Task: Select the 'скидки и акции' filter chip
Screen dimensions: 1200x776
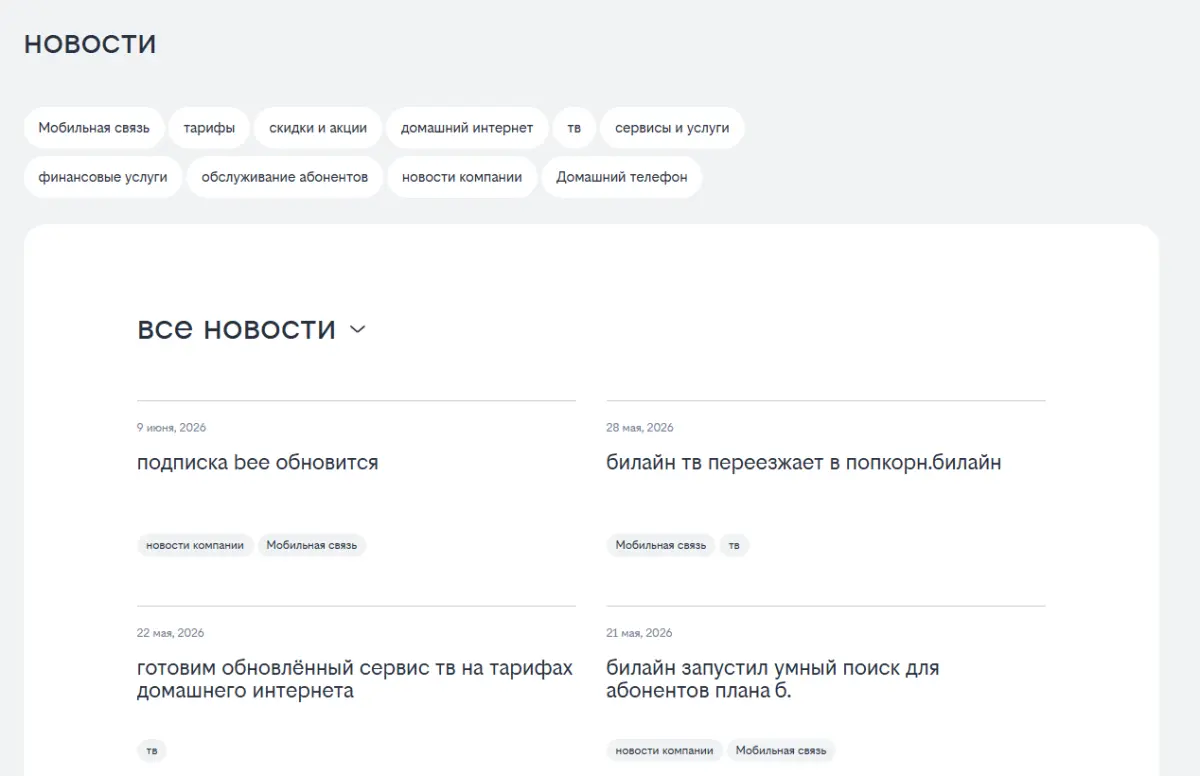Action: (x=318, y=128)
